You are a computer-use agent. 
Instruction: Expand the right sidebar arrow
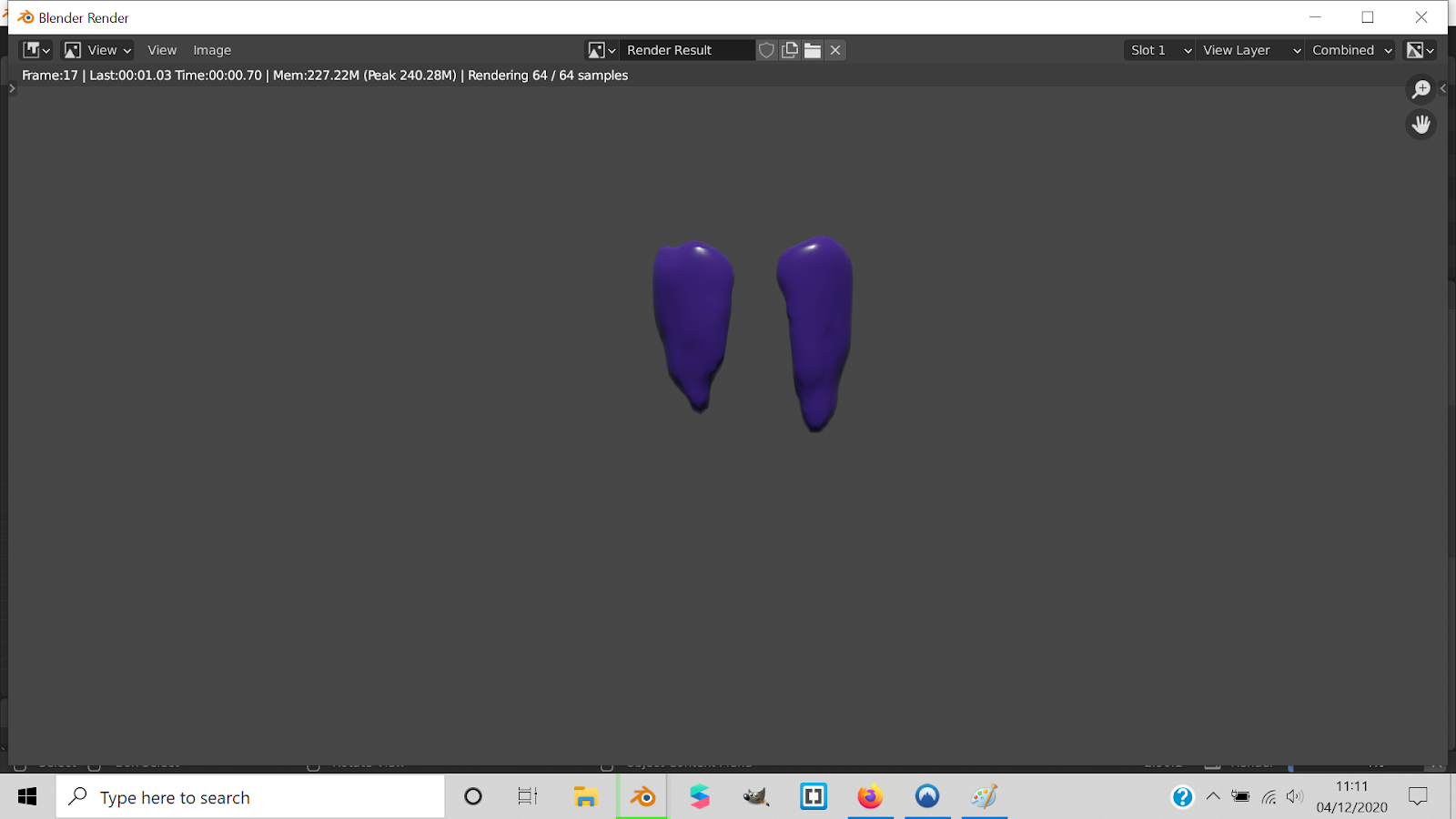point(1443,88)
